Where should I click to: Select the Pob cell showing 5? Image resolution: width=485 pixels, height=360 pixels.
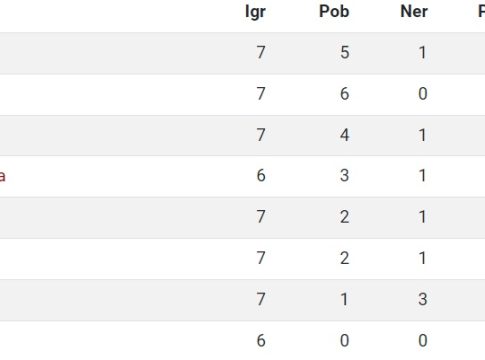tap(345, 53)
